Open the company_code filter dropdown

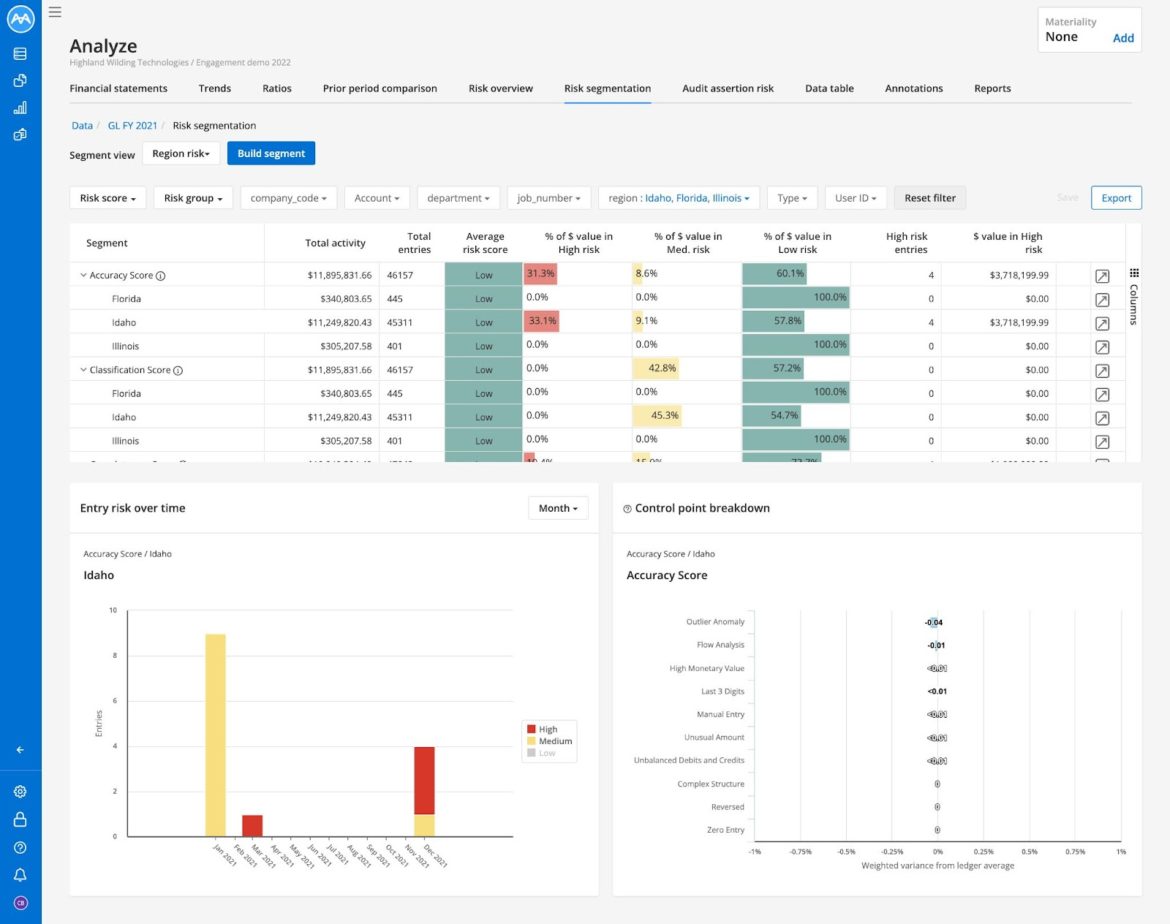click(x=288, y=198)
